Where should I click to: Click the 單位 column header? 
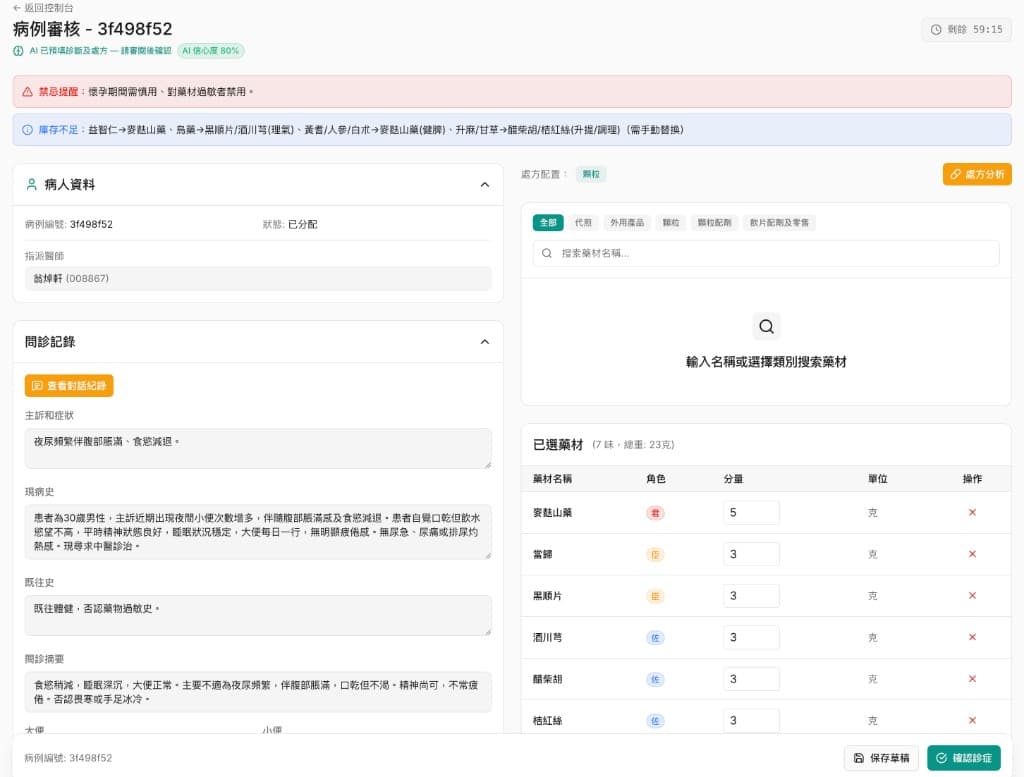(878, 479)
